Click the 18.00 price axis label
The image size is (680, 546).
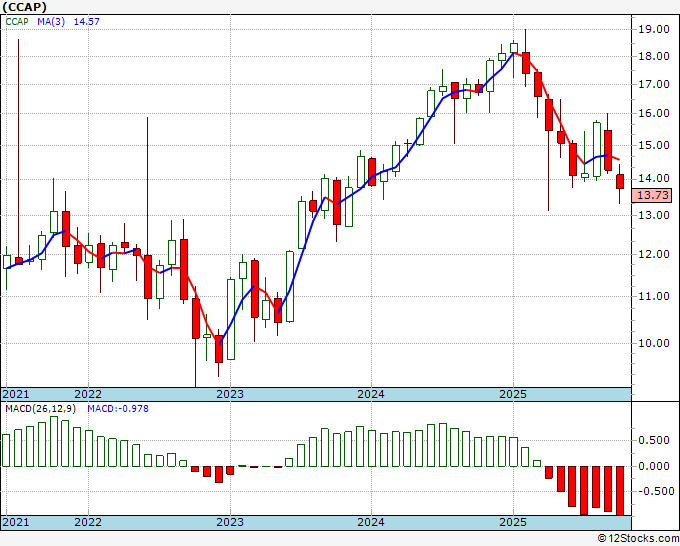click(654, 56)
